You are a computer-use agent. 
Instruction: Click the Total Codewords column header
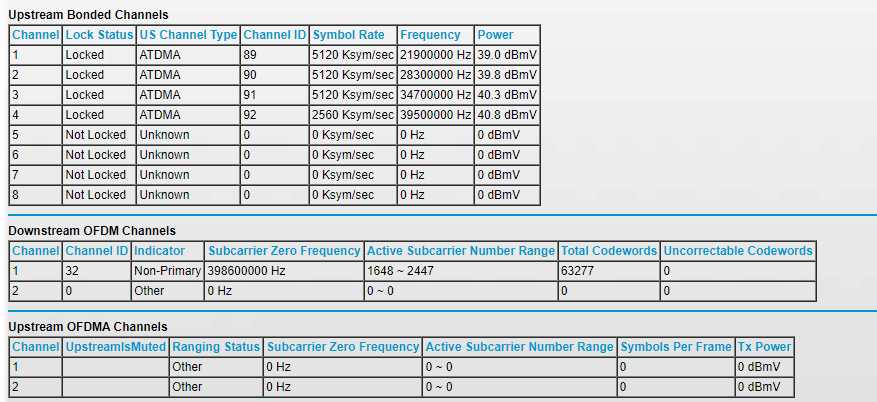609,250
